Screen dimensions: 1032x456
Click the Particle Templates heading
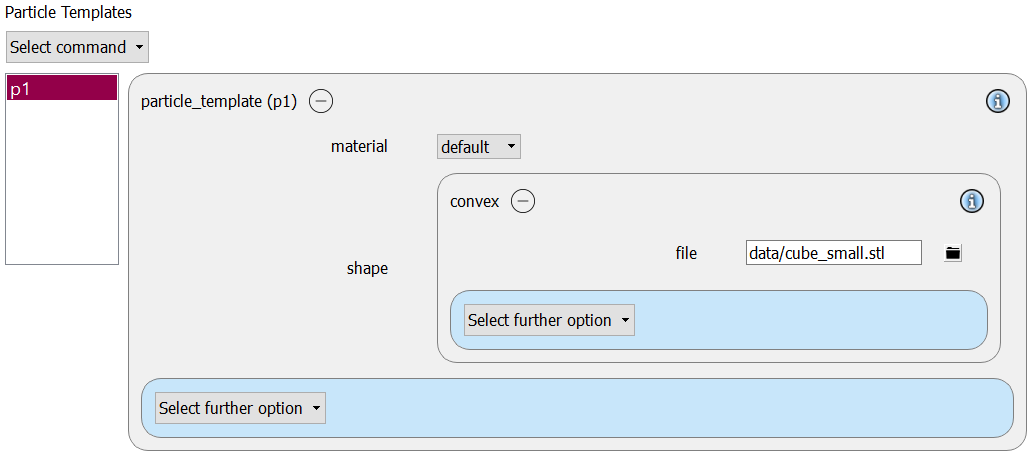[68, 13]
